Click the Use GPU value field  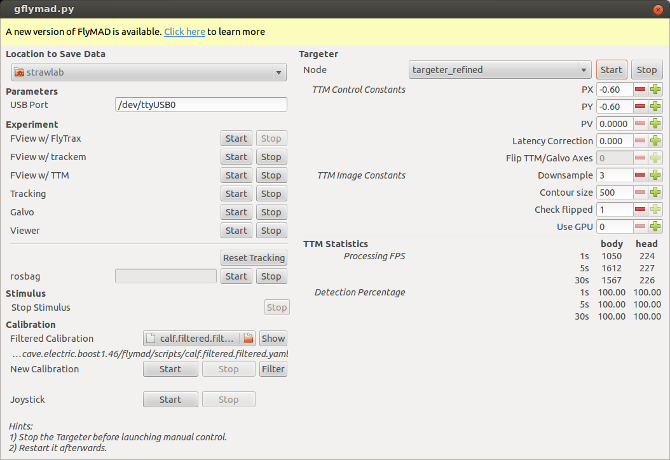(x=614, y=226)
